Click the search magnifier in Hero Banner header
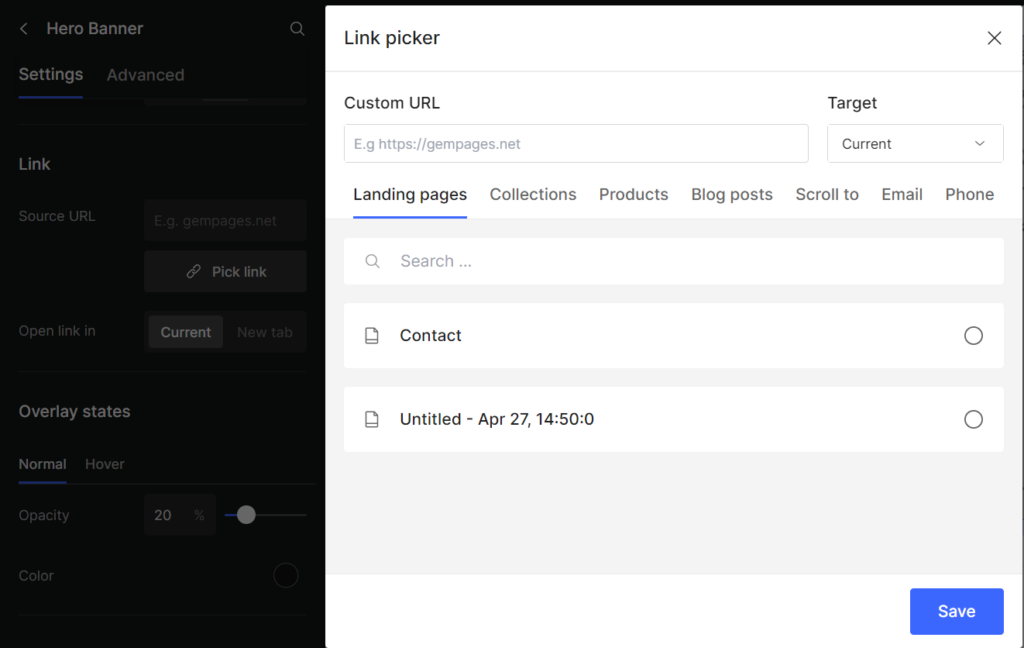Image resolution: width=1024 pixels, height=648 pixels. [297, 29]
